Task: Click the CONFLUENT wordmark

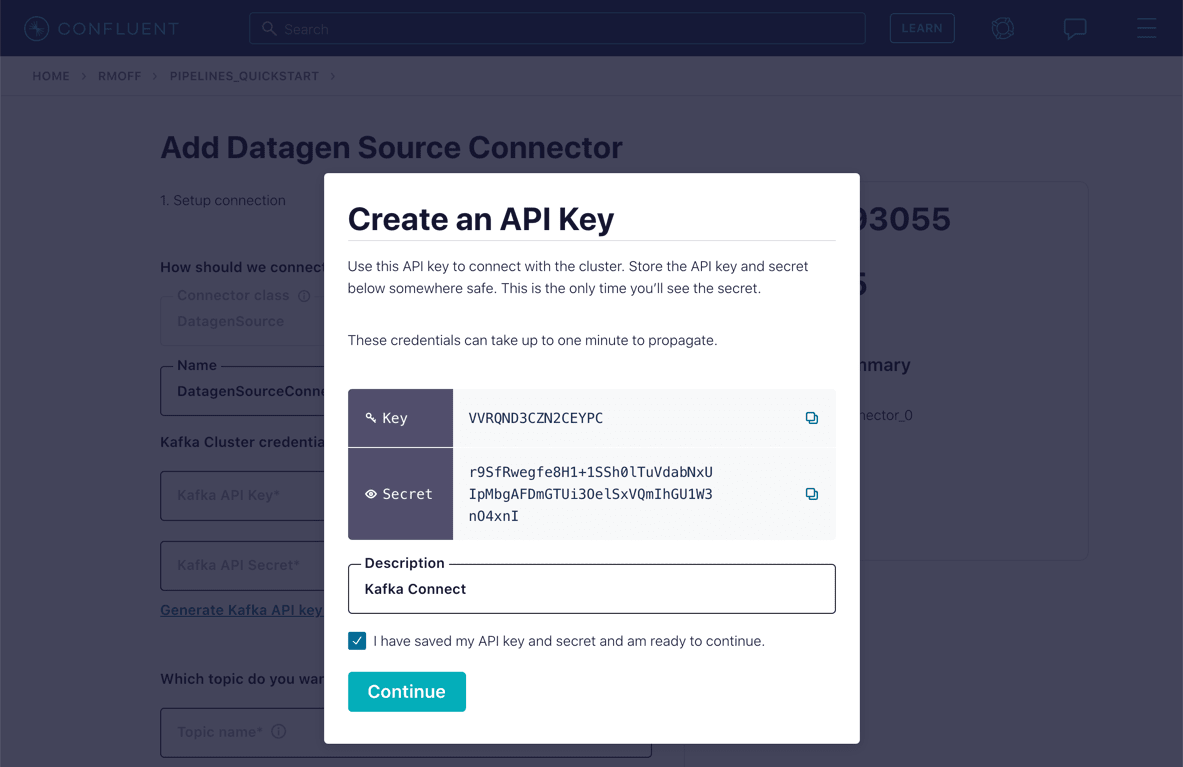Action: coord(118,29)
